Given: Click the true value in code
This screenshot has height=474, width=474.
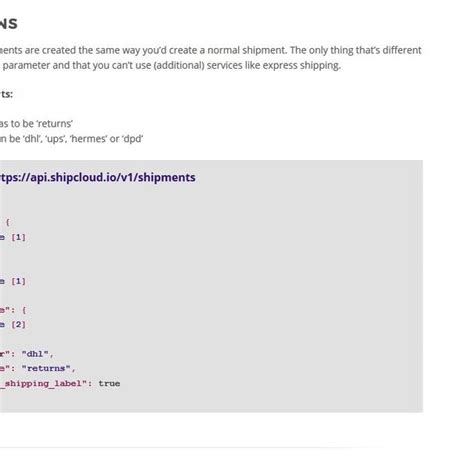Looking at the screenshot, I should click(109, 383).
